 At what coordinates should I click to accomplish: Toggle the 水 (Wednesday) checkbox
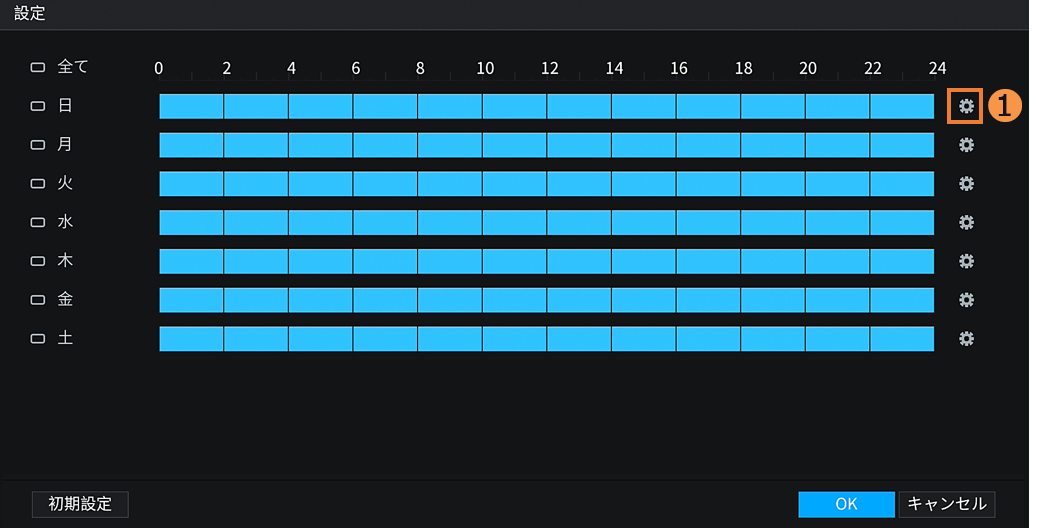click(x=38, y=222)
